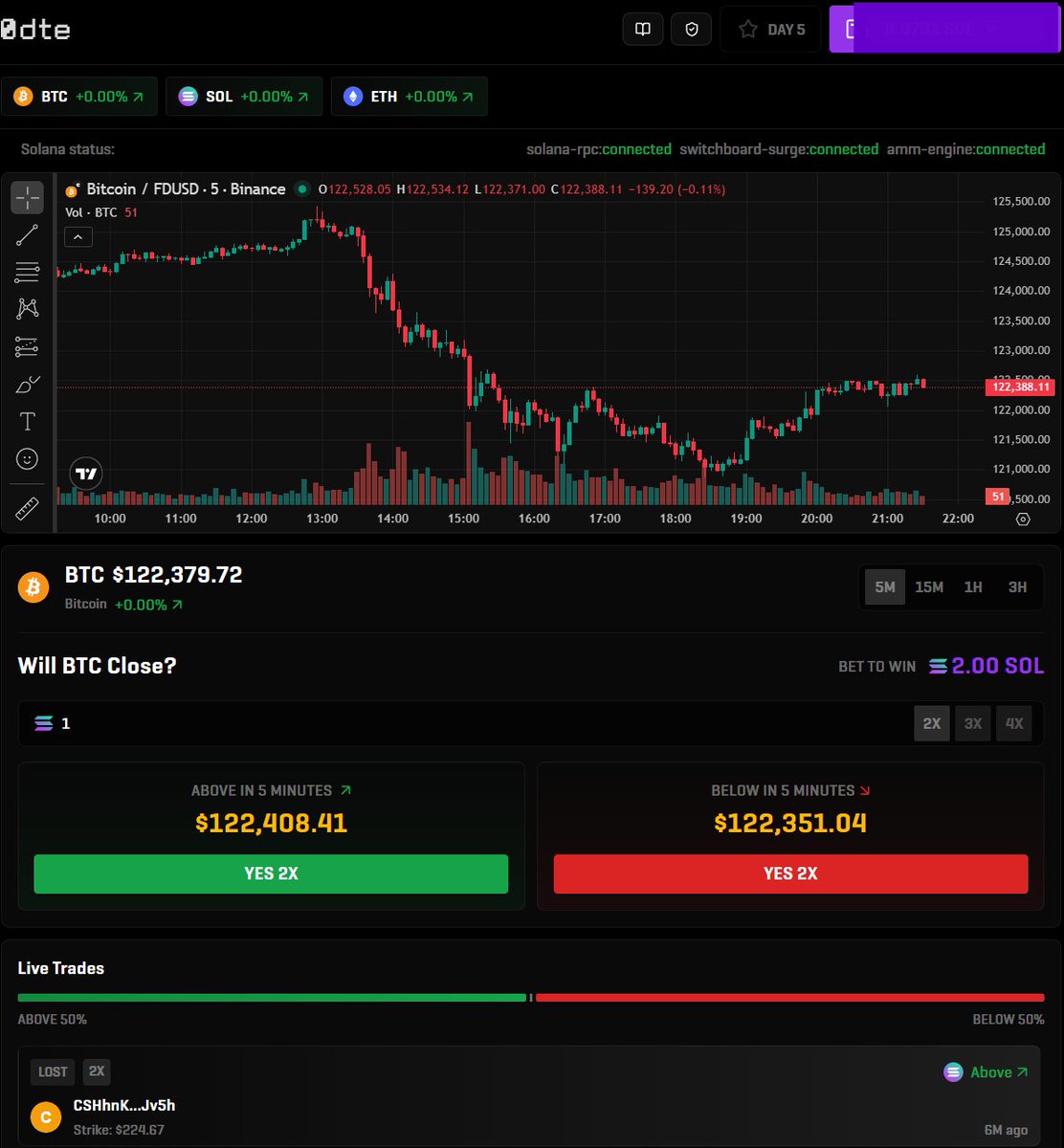1064x1148 pixels.
Task: Open the XABCD pattern tool
Action: [27, 308]
